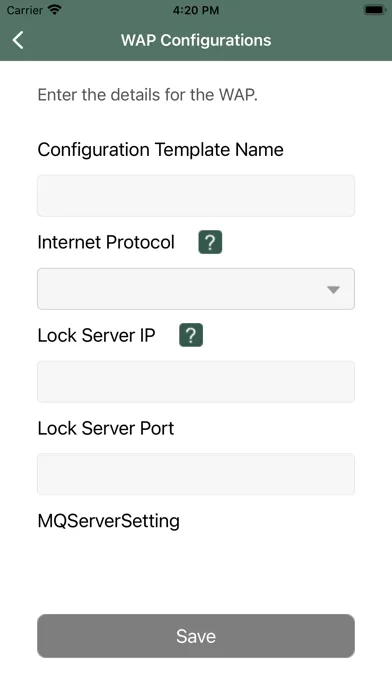Open Internet Protocol help question mark
392x696 pixels.
tap(210, 242)
